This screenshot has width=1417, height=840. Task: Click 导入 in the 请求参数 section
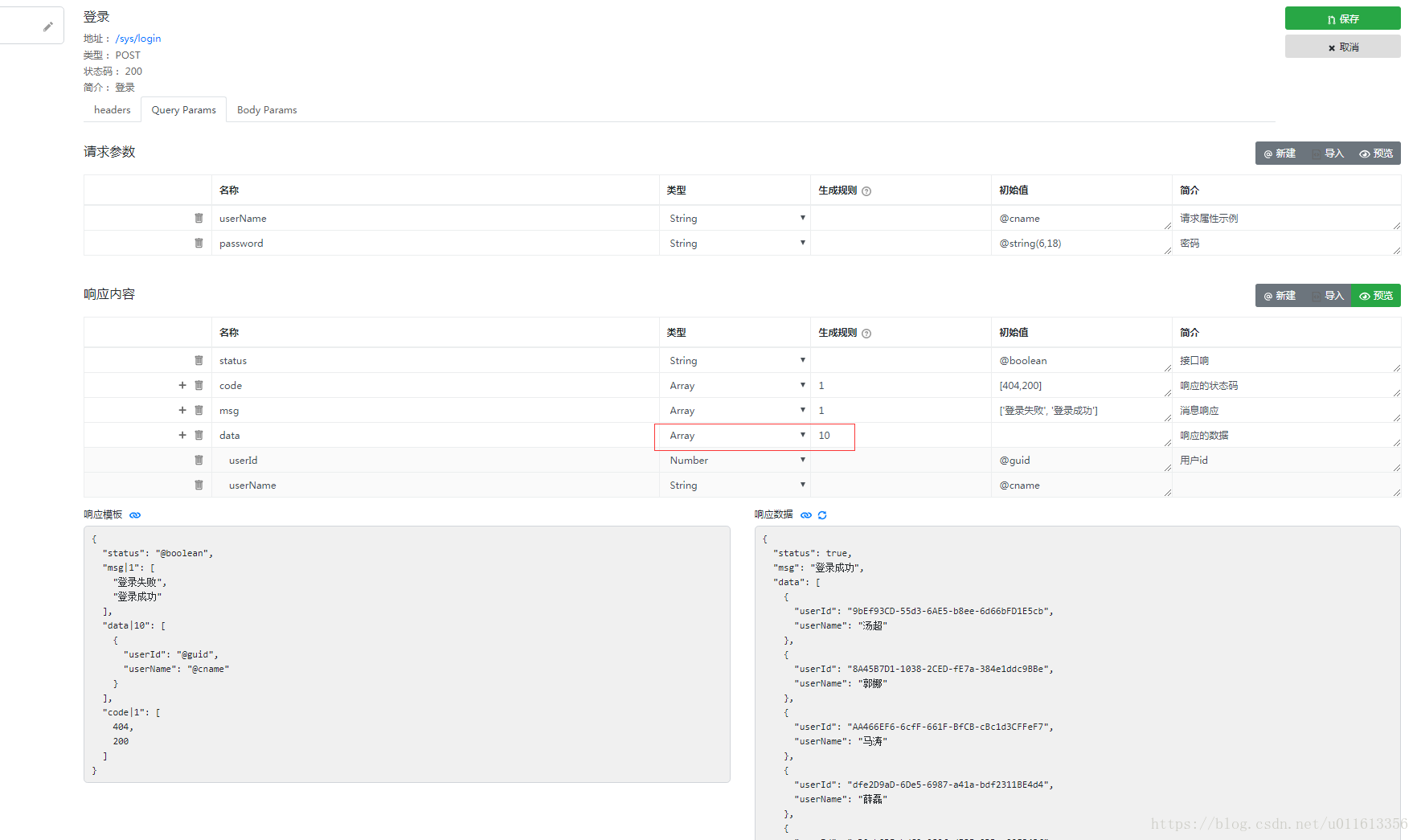(x=1328, y=154)
